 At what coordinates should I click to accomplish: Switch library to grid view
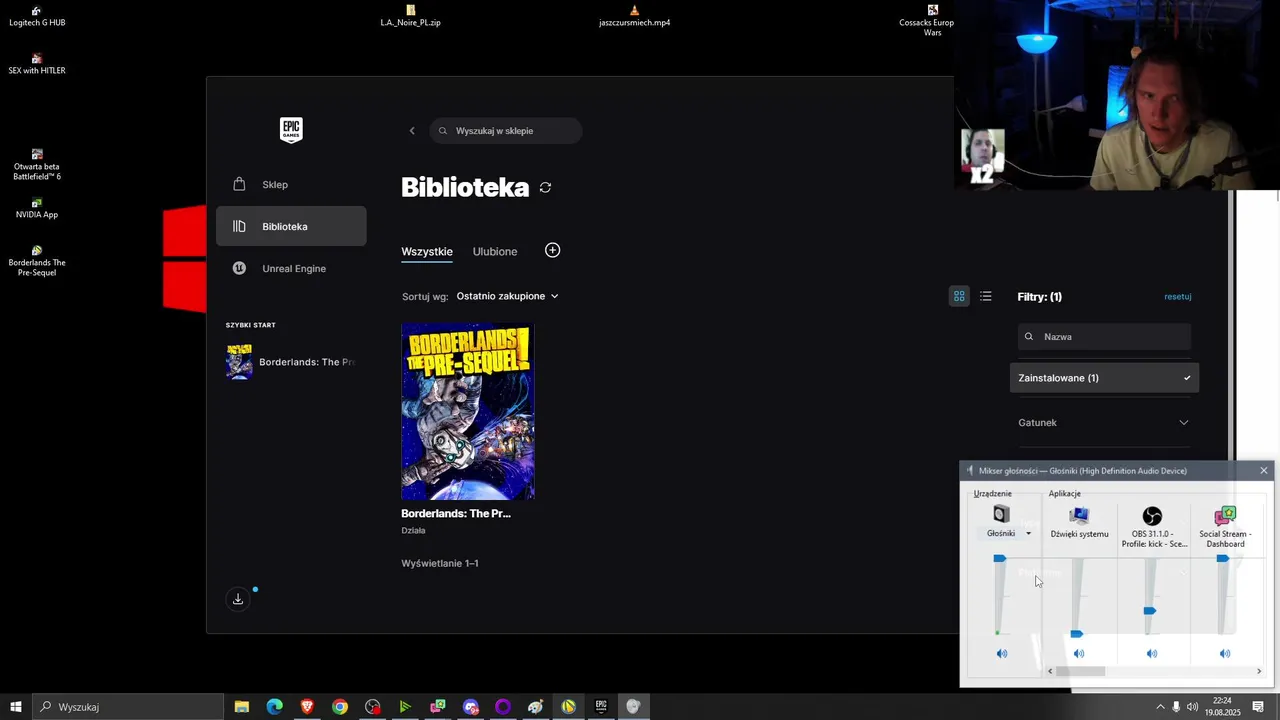pyautogui.click(x=959, y=296)
